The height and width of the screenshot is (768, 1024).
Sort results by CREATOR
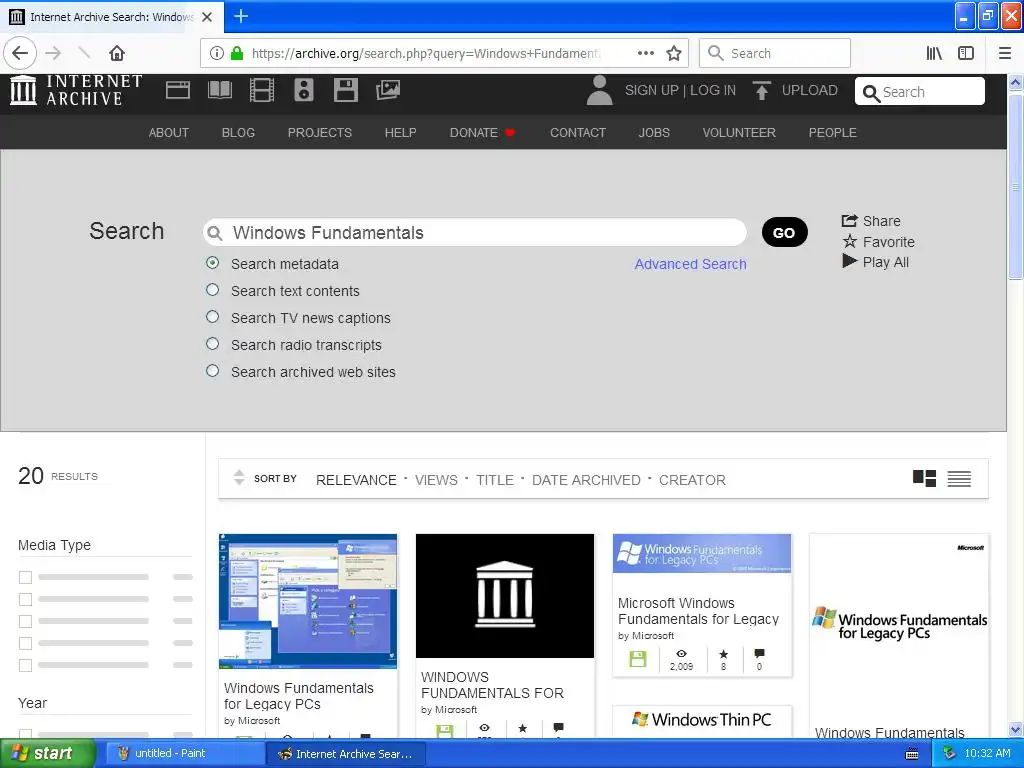[x=692, y=480]
